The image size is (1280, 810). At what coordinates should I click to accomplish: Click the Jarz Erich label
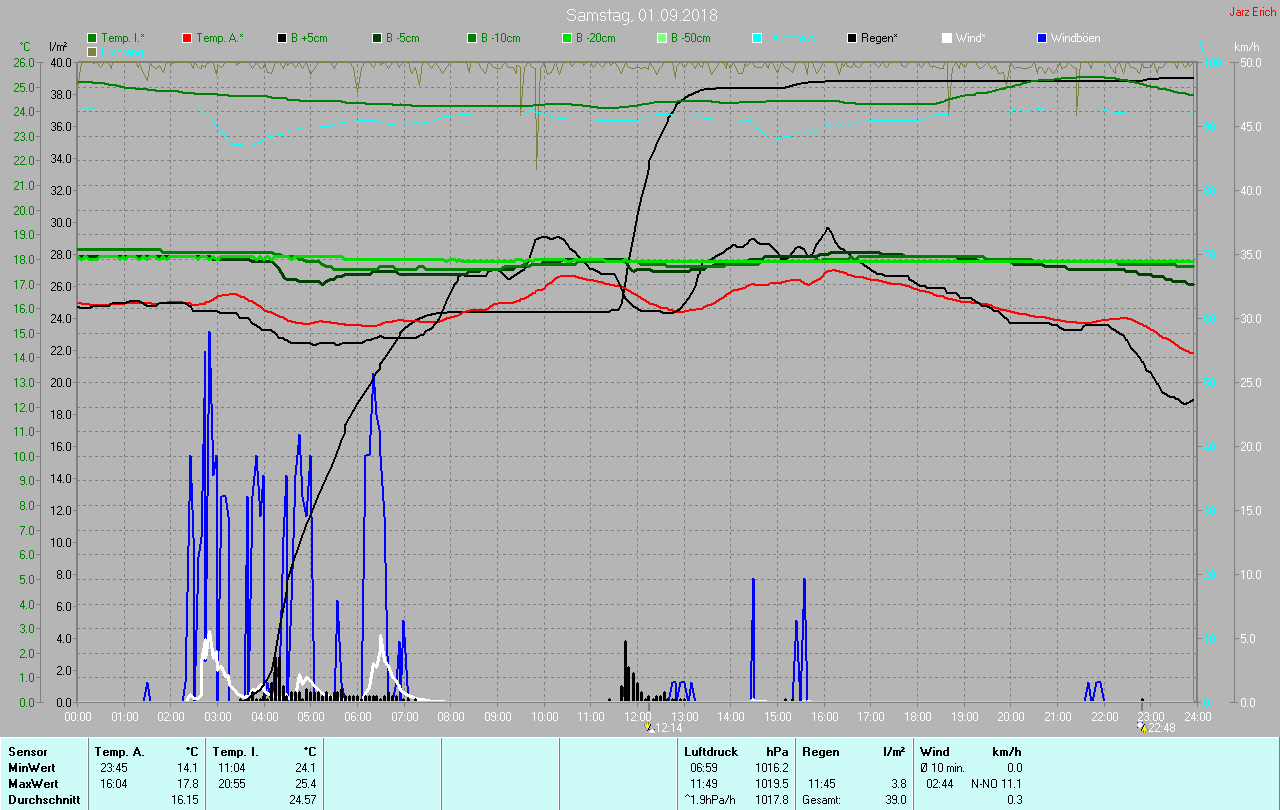(x=1252, y=12)
